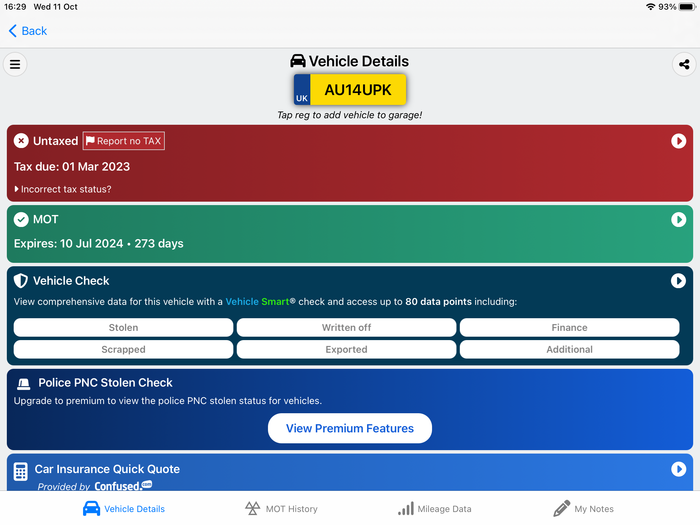Screen dimensions: 700x525
Task: Open Untaxed details with the arrow
Action: click(679, 141)
